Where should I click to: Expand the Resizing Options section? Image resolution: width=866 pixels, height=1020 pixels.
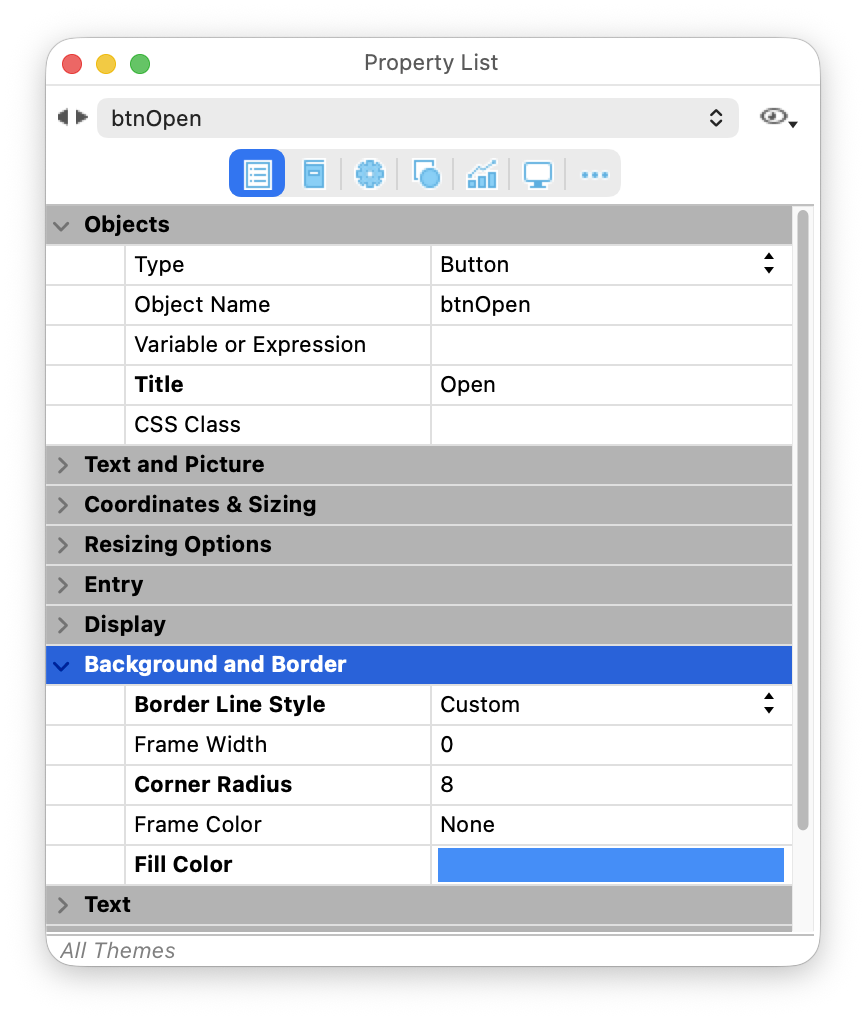[x=62, y=545]
